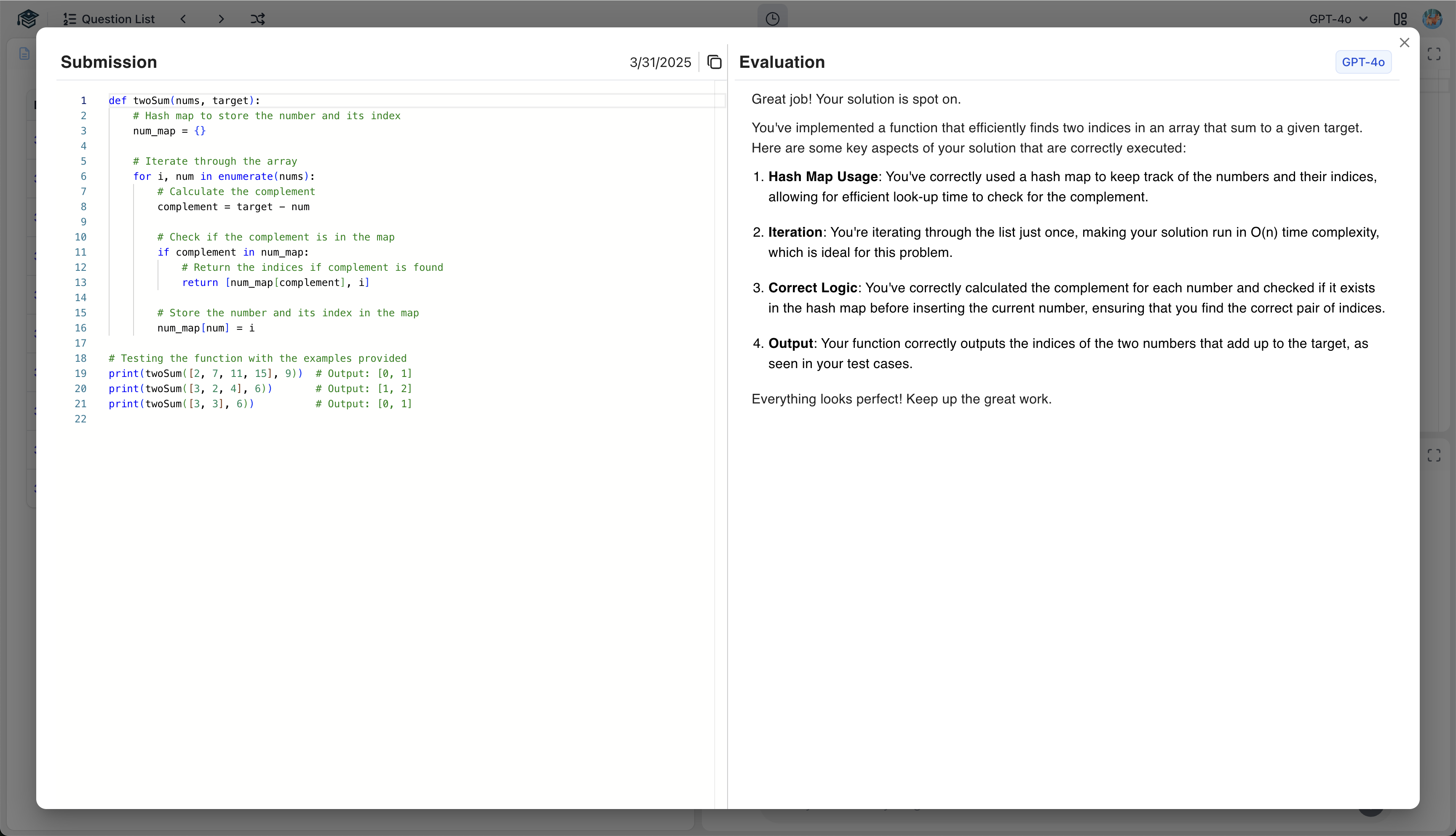This screenshot has height=836, width=1456.
Task: Click the GPT-4o badge beside Evaluation
Action: pos(1362,62)
